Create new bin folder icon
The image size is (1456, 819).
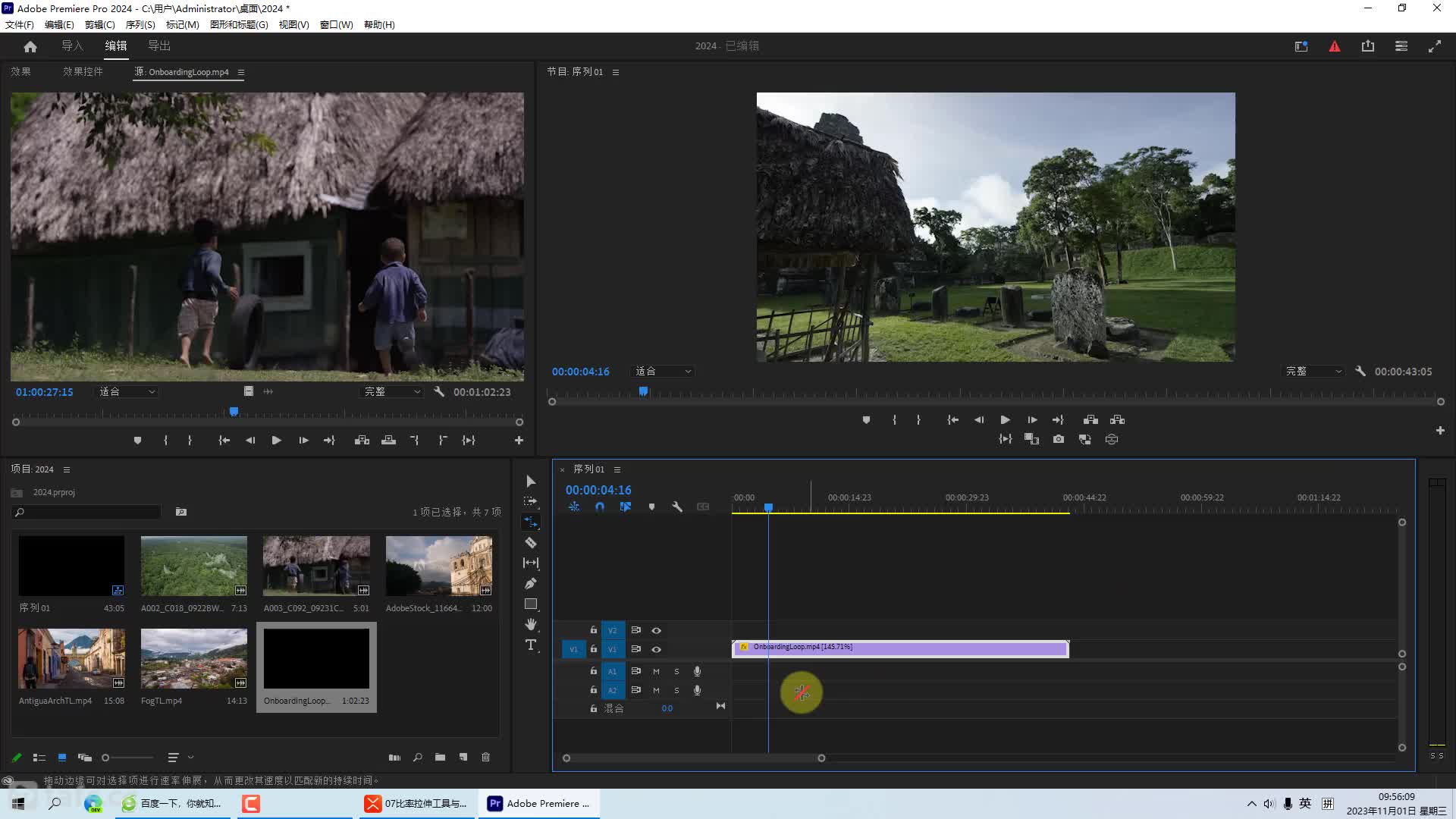440,758
